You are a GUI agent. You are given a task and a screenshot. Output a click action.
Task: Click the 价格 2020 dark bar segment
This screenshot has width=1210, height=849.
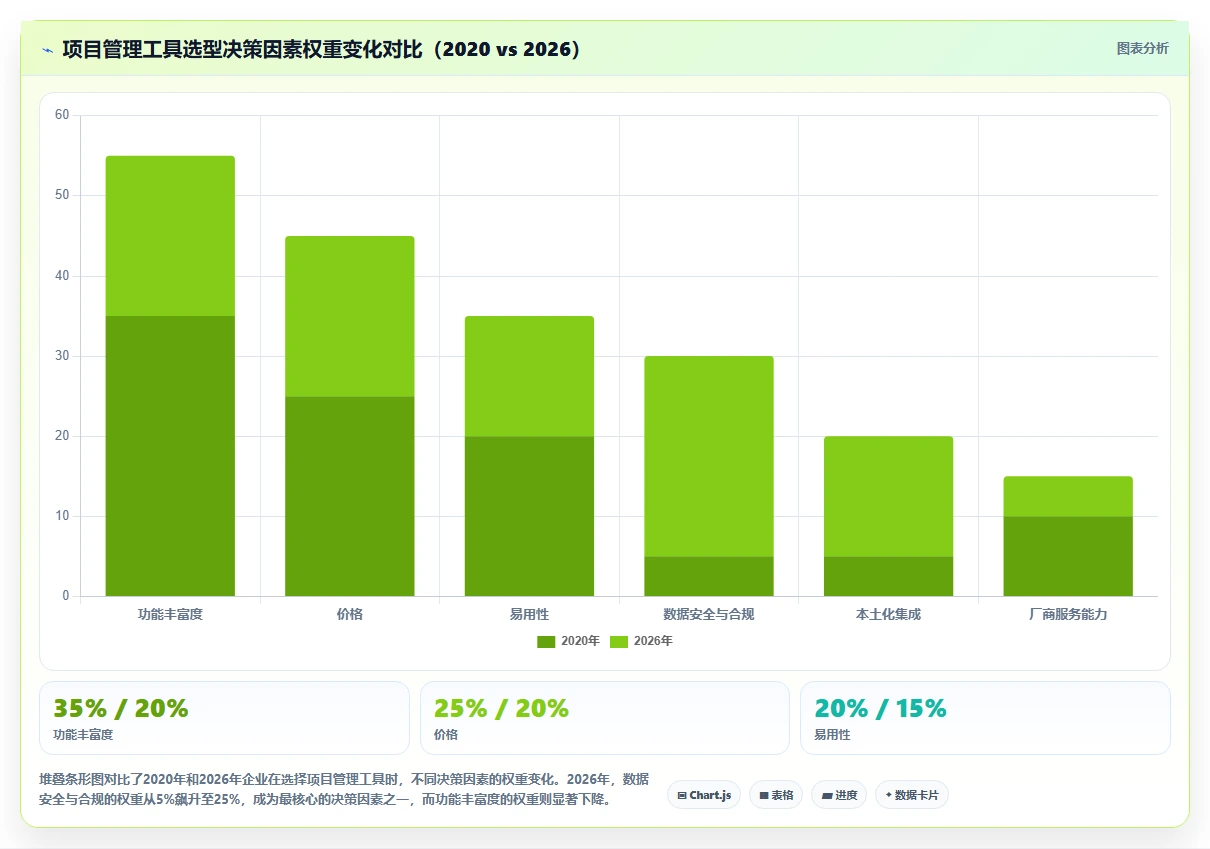tap(350, 496)
